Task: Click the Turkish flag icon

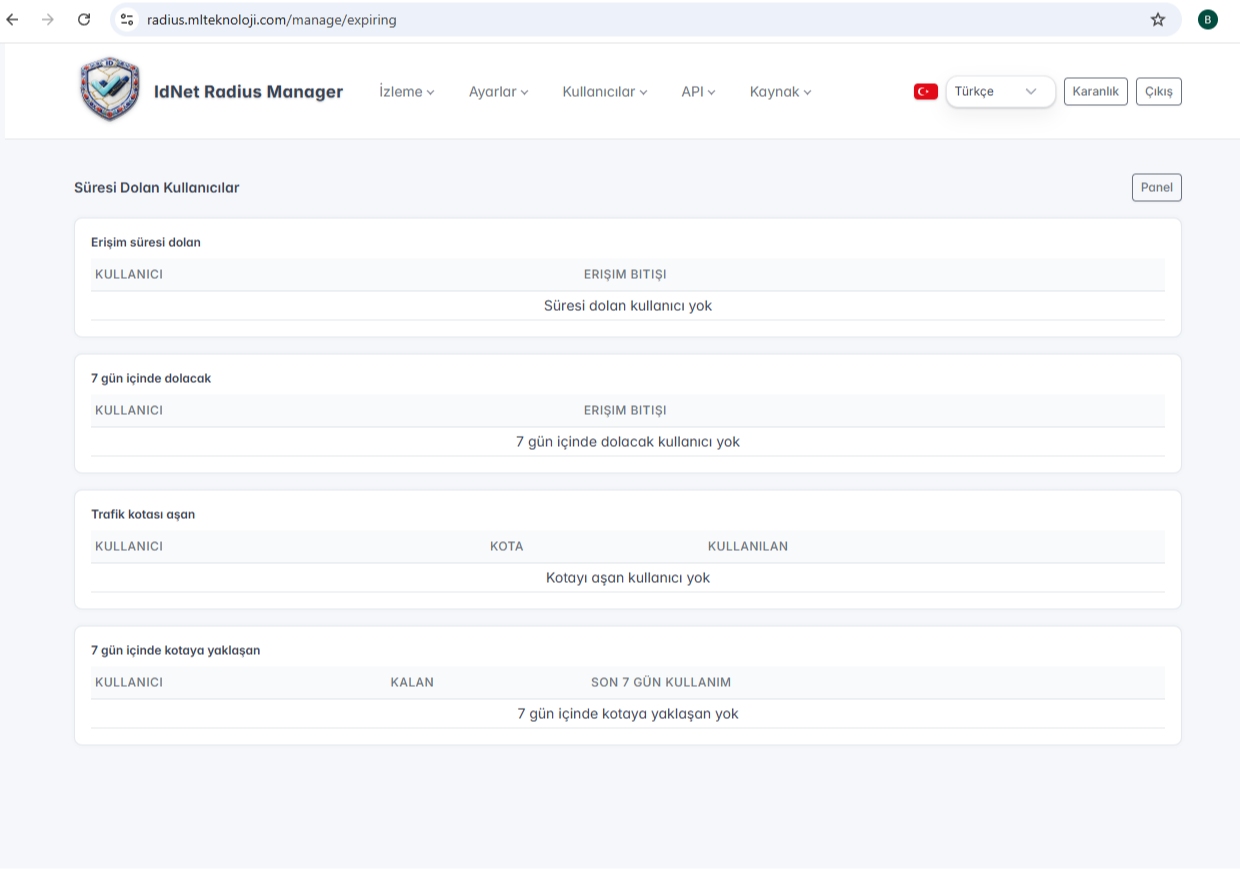Action: 925,91
